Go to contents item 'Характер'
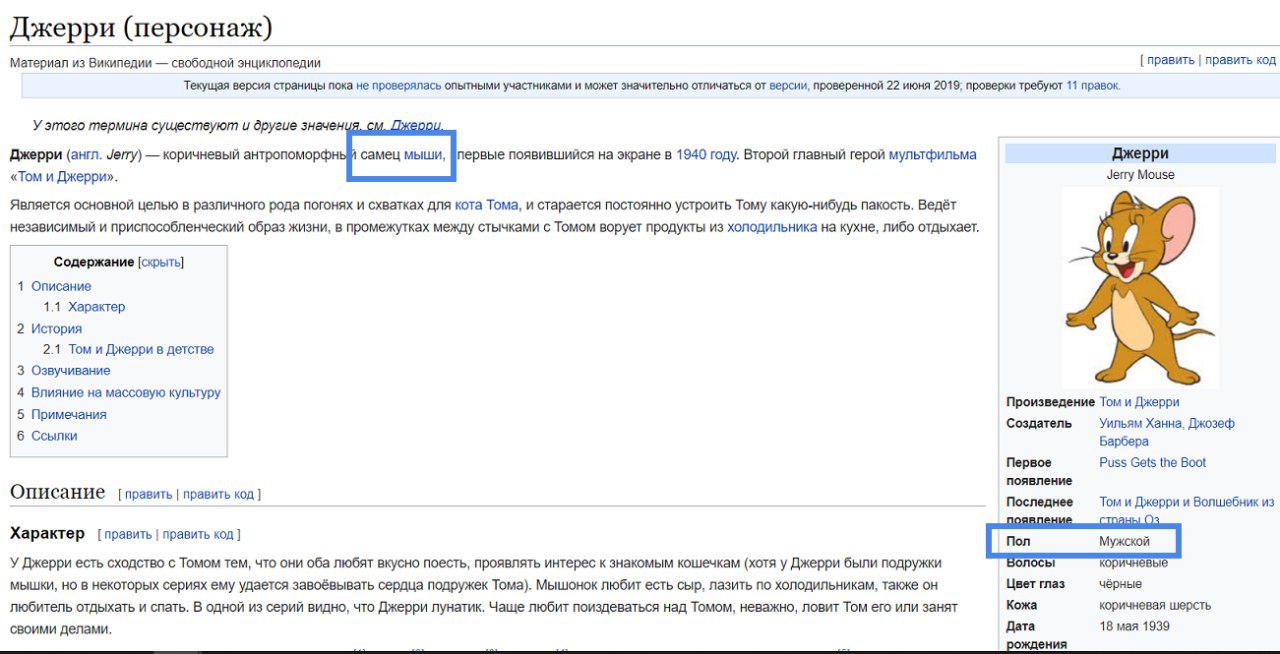 pyautogui.click(x=97, y=307)
